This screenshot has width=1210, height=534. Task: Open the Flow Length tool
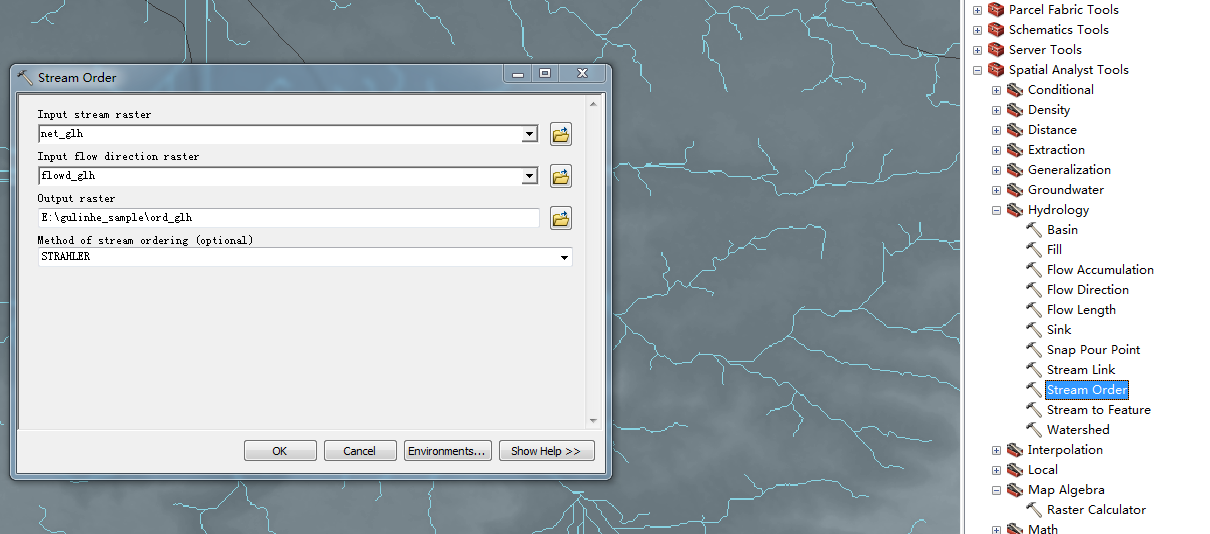[1081, 310]
